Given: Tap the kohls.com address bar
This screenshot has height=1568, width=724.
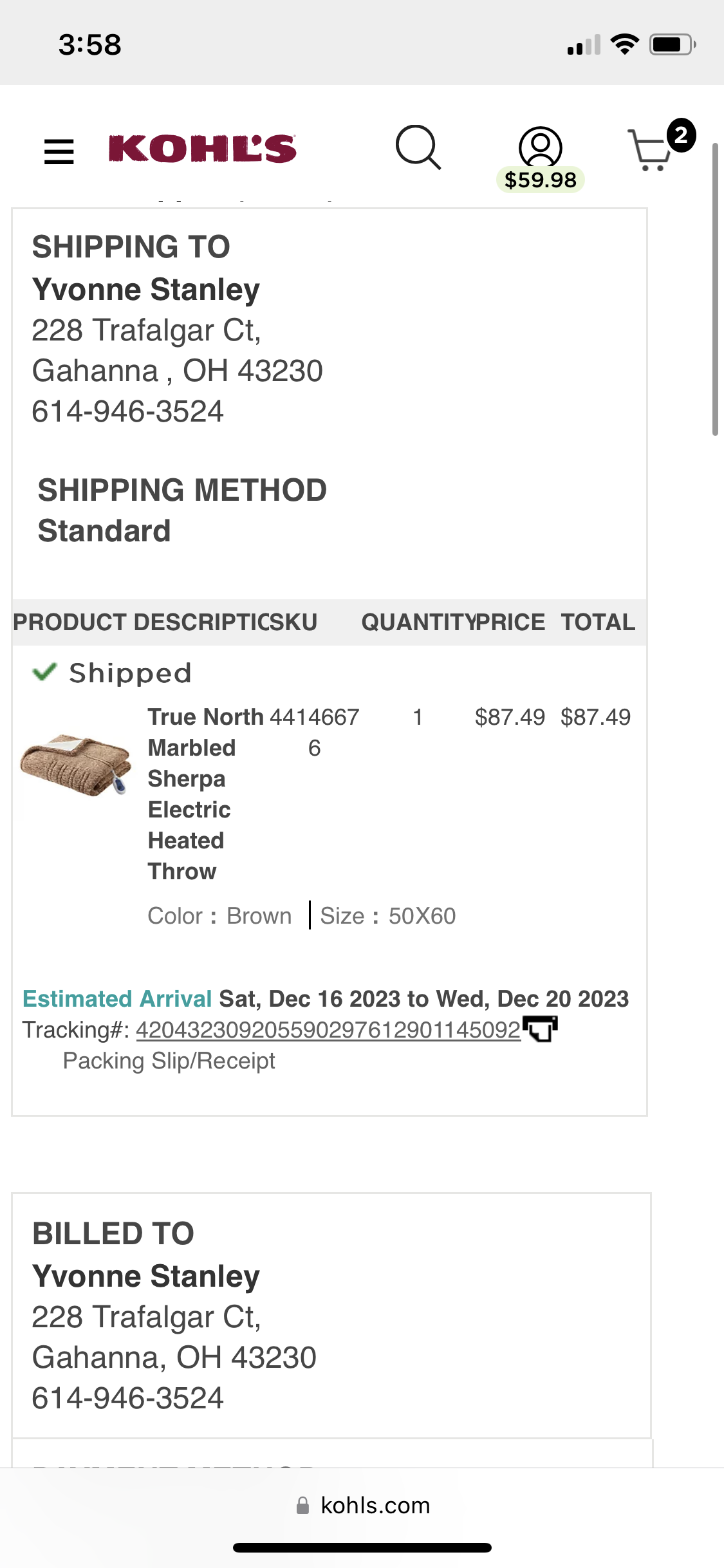Looking at the screenshot, I should coord(362,1506).
